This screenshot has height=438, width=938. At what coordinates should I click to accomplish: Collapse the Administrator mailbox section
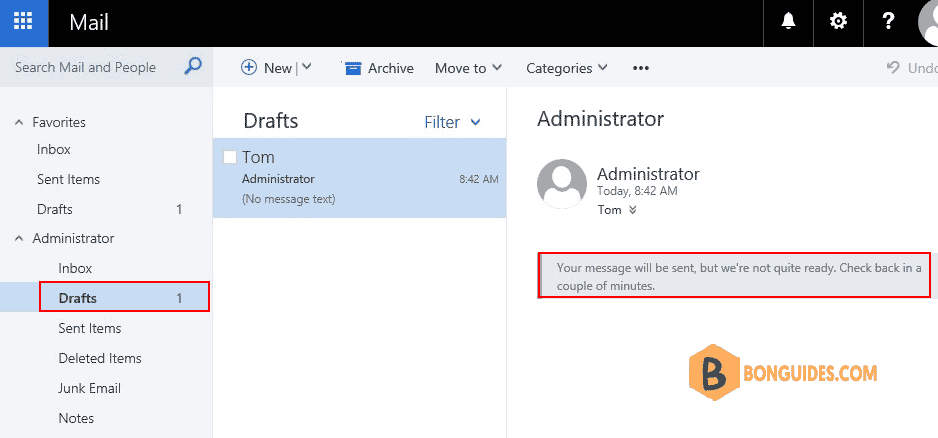pos(20,238)
